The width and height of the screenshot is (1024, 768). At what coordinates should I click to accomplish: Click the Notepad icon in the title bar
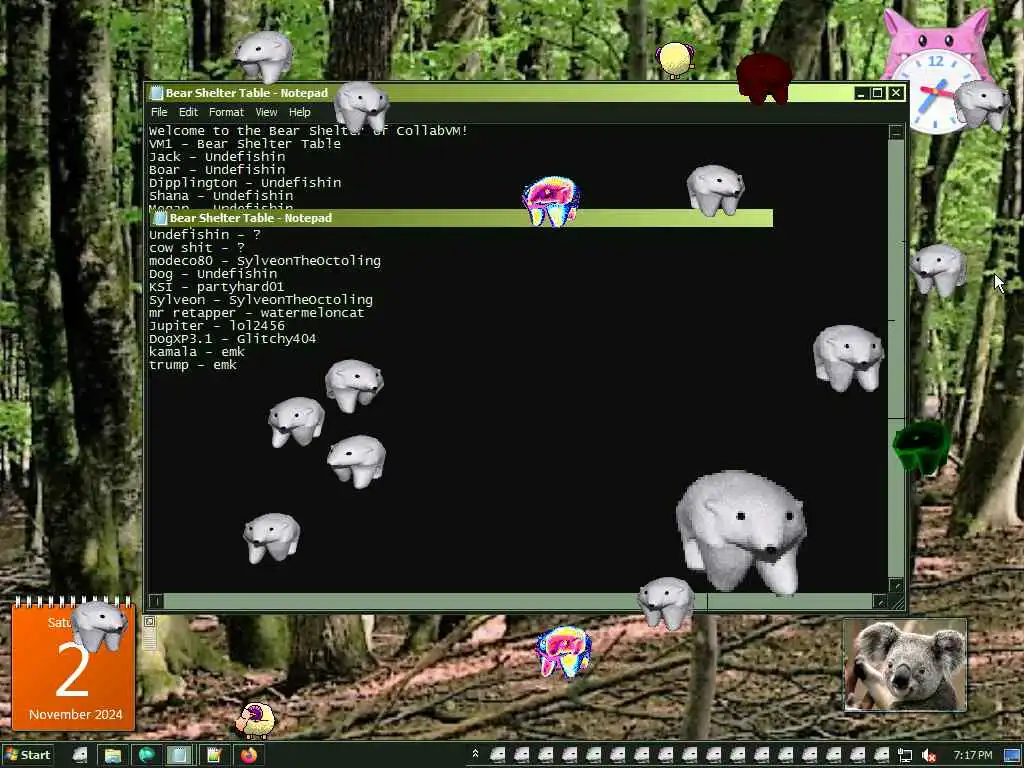tap(157, 93)
